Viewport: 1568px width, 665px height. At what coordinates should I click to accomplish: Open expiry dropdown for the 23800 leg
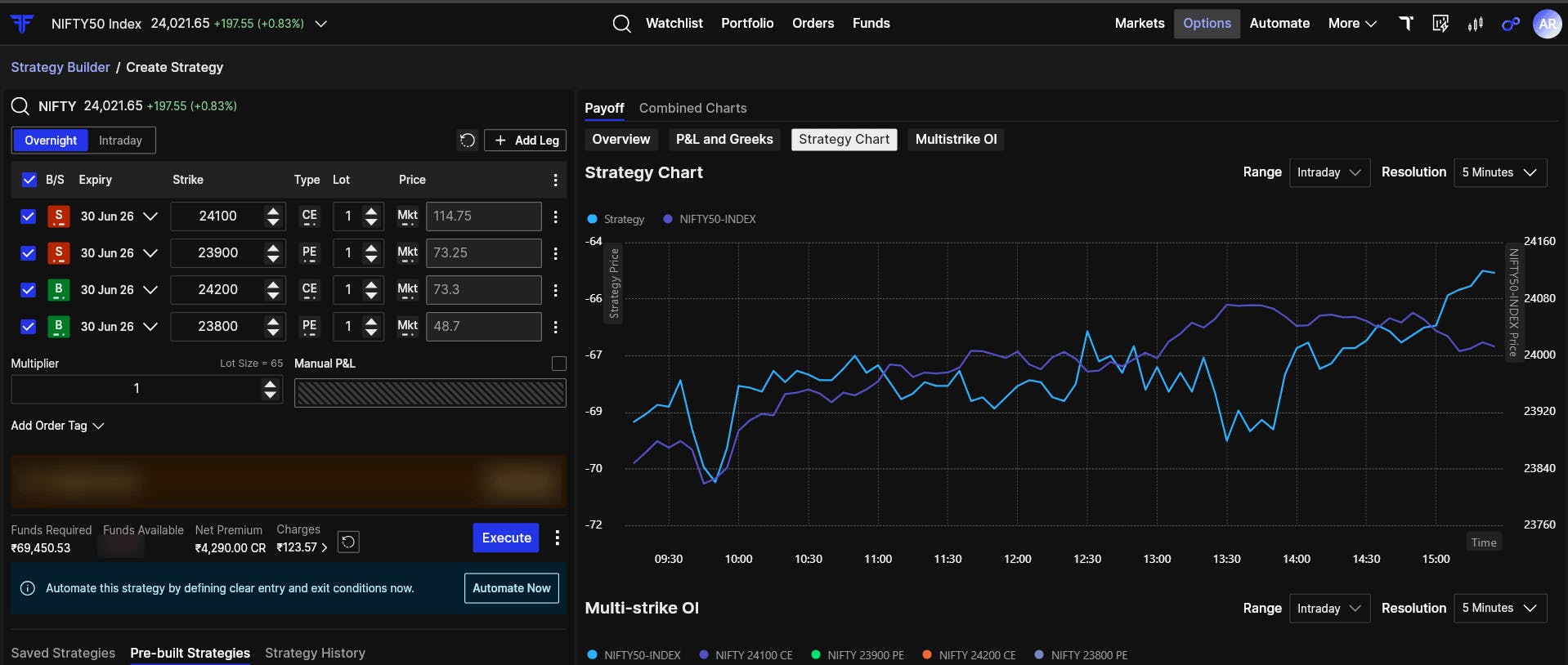click(150, 327)
